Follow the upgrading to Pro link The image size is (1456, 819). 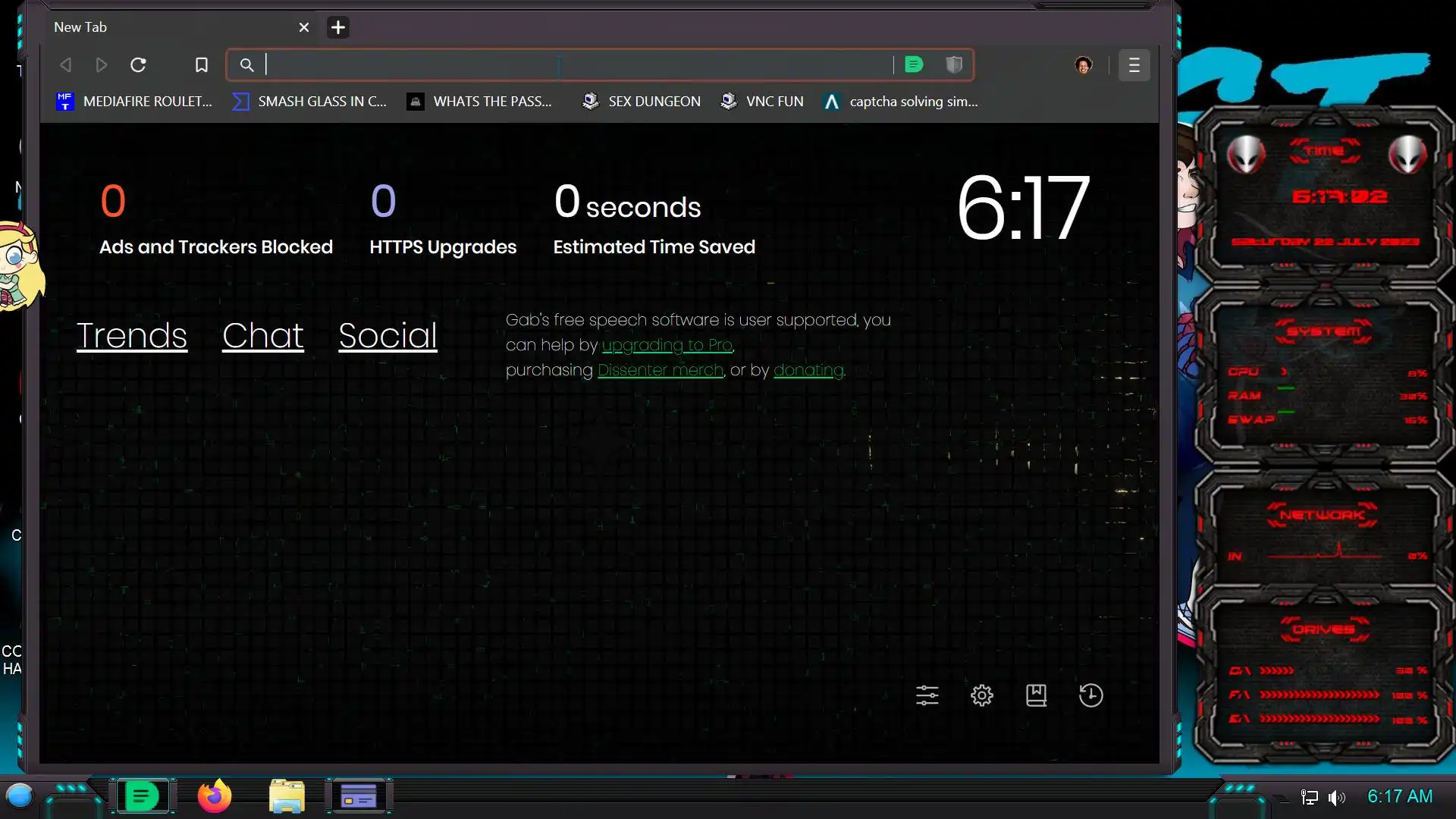tap(667, 345)
